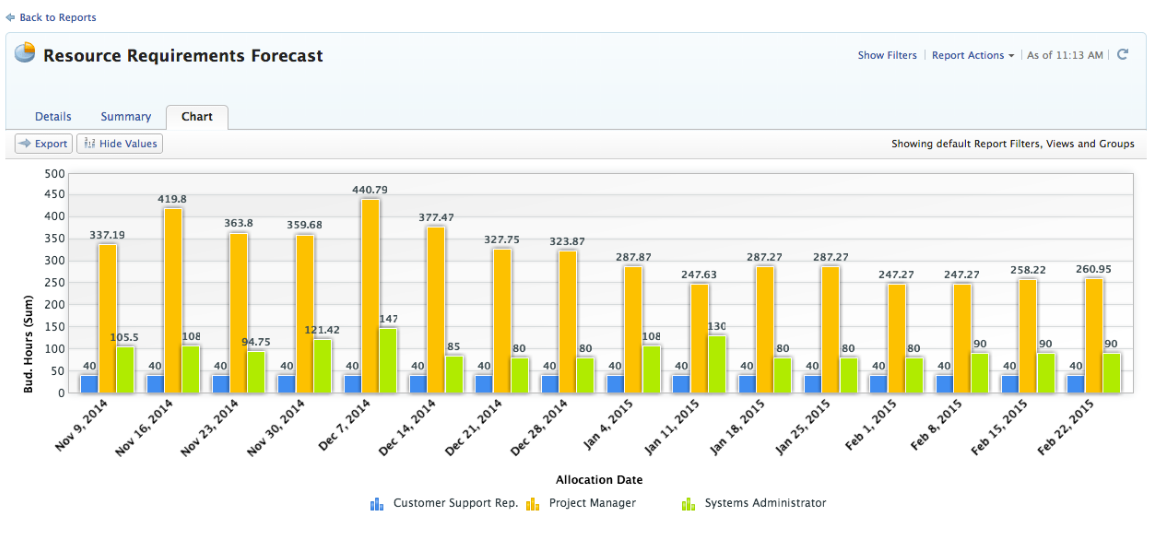Click the refresh report icon
Screen dimensions: 1155x554
pyautogui.click(x=1123, y=55)
